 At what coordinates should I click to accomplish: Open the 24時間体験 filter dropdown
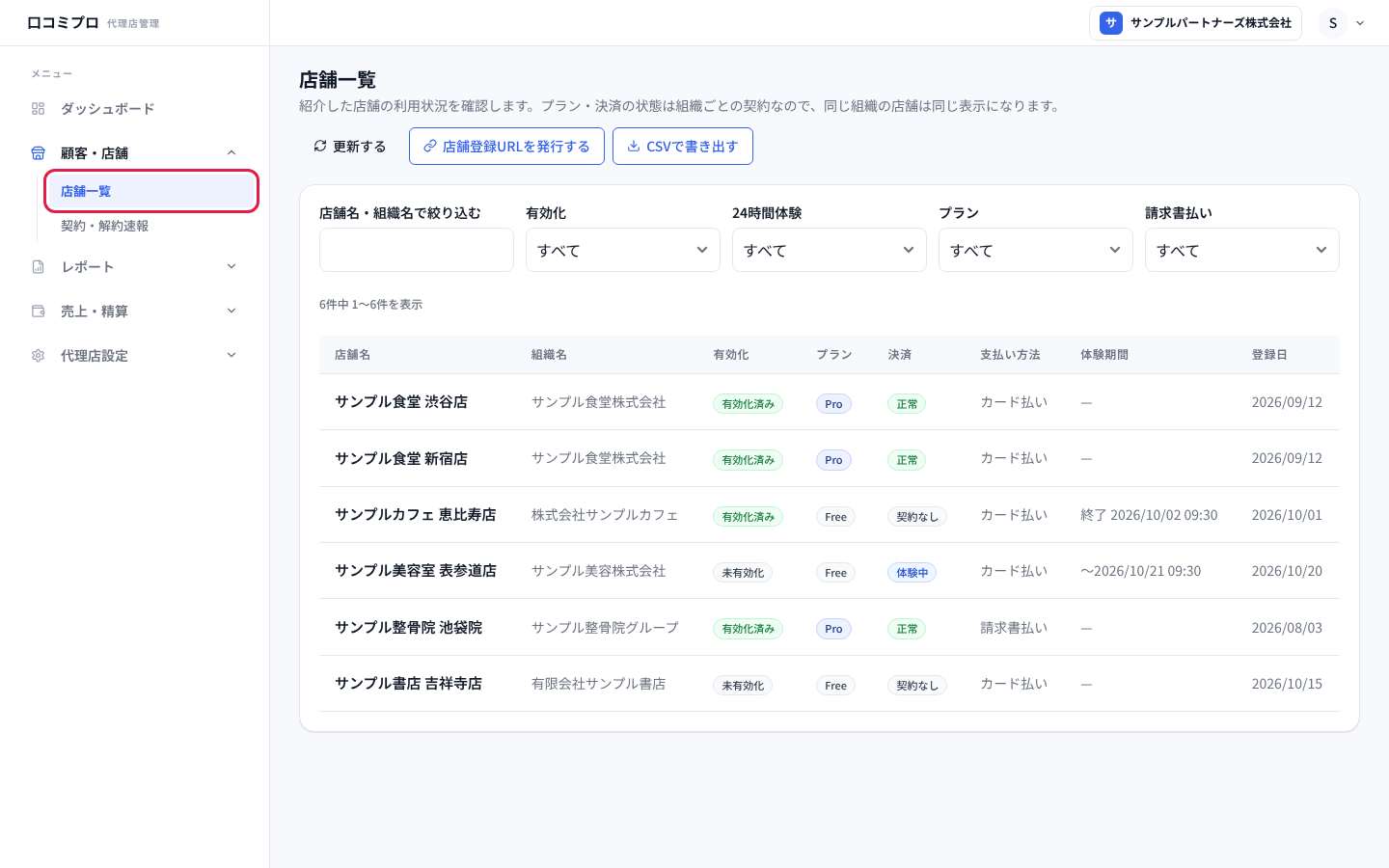coord(830,250)
